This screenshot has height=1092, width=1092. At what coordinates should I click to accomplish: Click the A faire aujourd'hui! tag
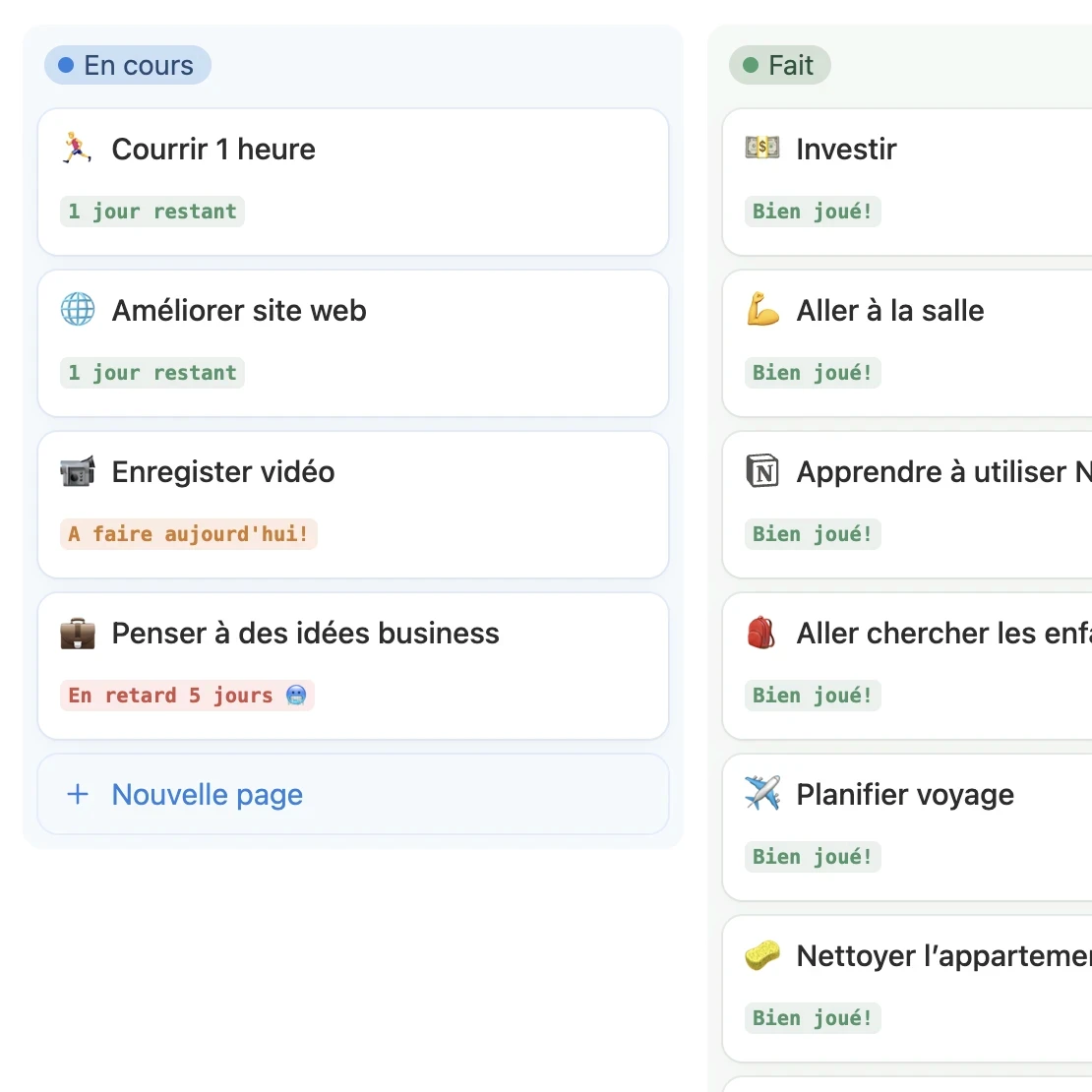(x=188, y=534)
